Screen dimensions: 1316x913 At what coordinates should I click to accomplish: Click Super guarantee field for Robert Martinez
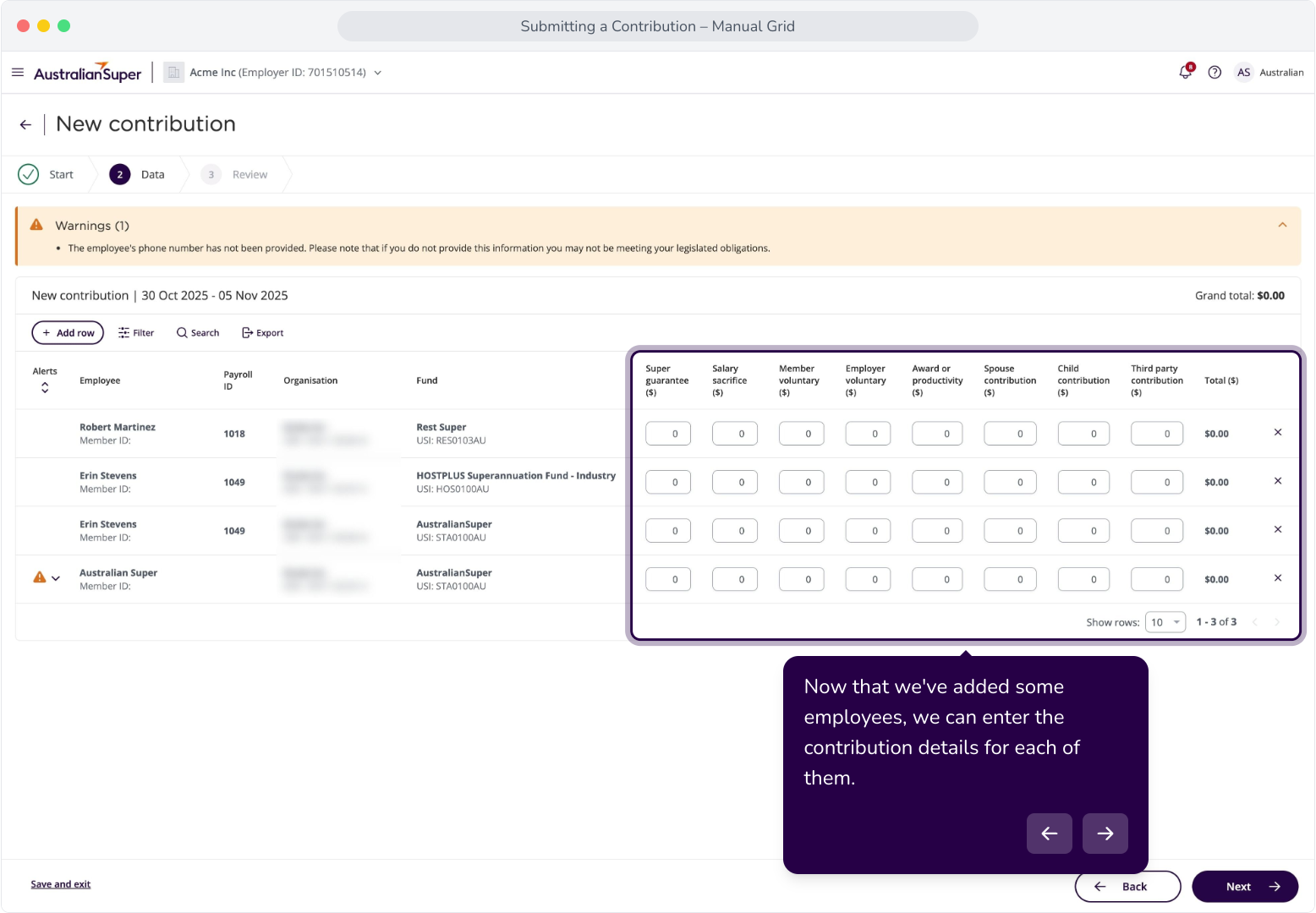pos(668,434)
